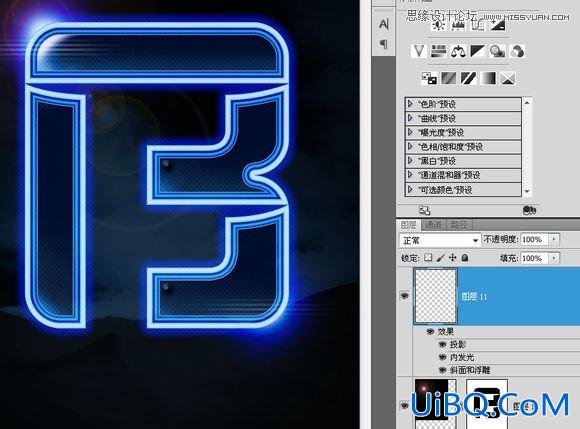Expand the "色阶"预设 presets
Screen dimensions: 580x429
pos(410,104)
